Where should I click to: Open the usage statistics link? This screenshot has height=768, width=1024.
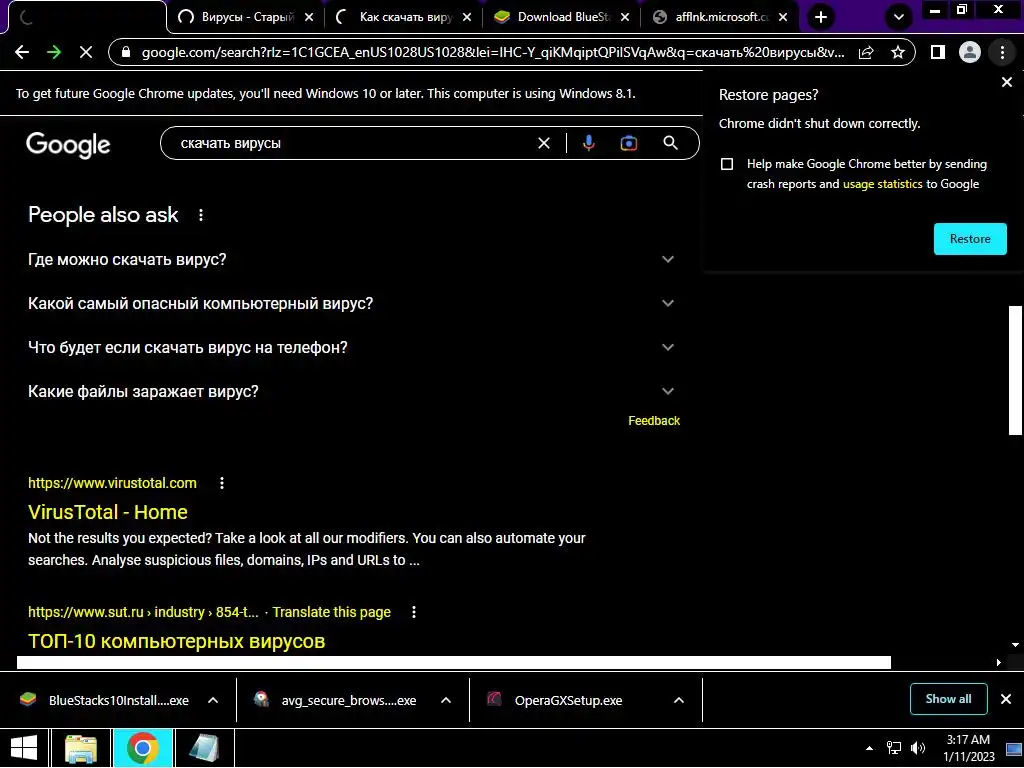pyautogui.click(x=882, y=184)
